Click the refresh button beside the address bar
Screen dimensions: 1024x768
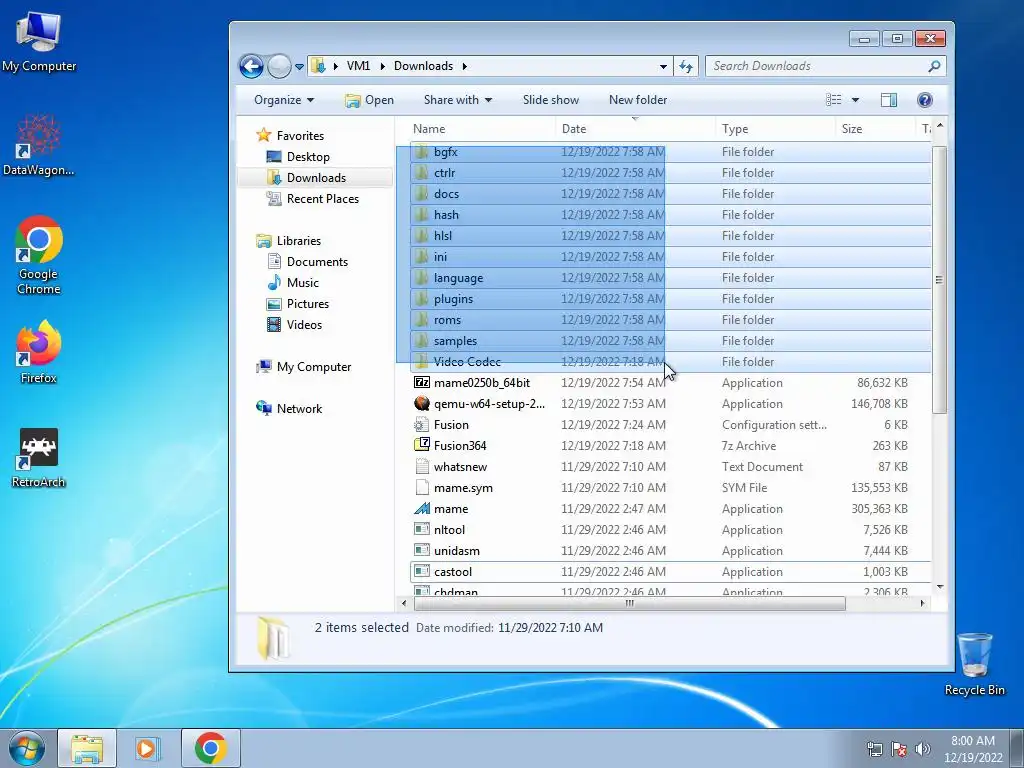(x=686, y=66)
